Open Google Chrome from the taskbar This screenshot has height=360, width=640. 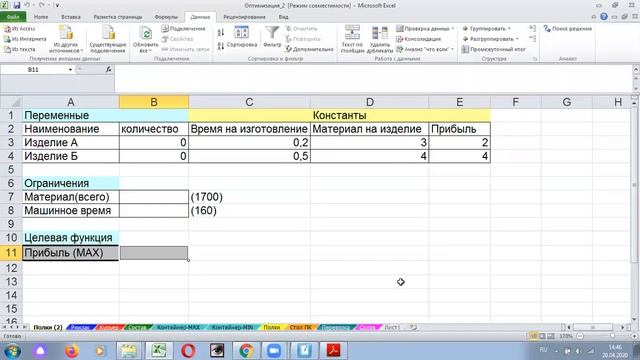click(x=246, y=351)
